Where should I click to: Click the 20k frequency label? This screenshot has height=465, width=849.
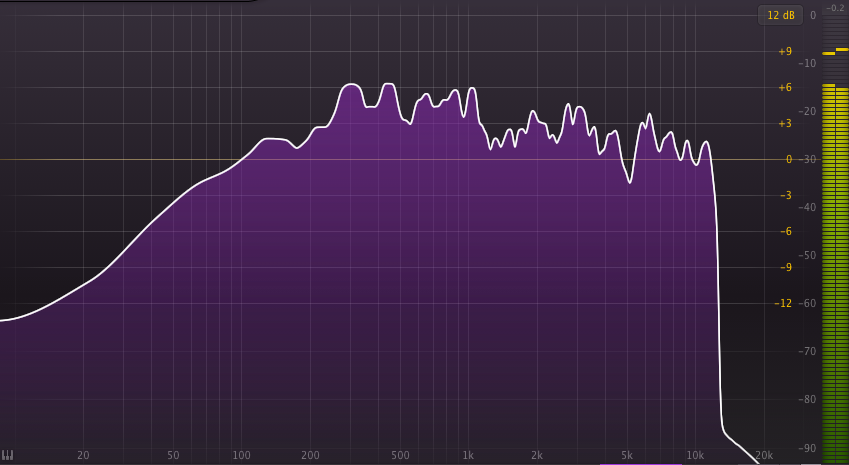pos(764,455)
